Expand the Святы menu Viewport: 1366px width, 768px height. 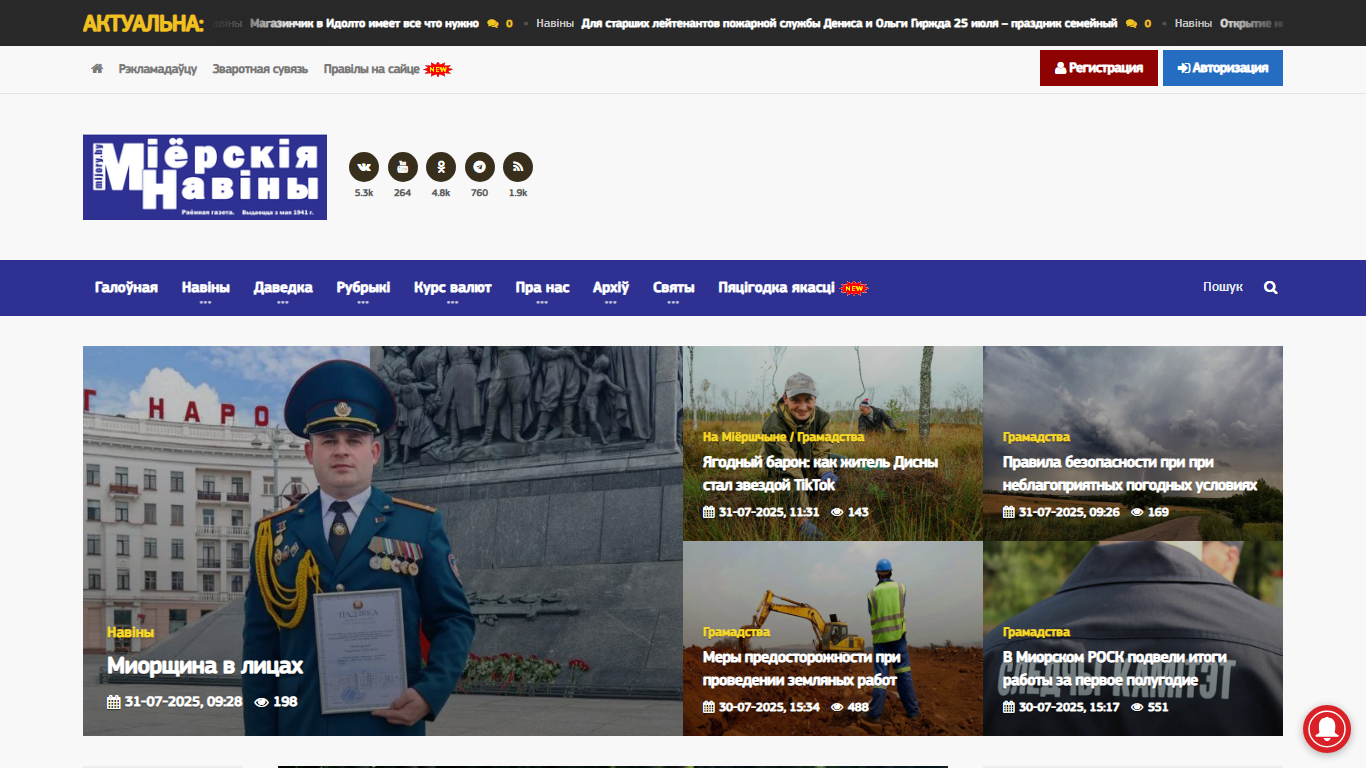(674, 287)
